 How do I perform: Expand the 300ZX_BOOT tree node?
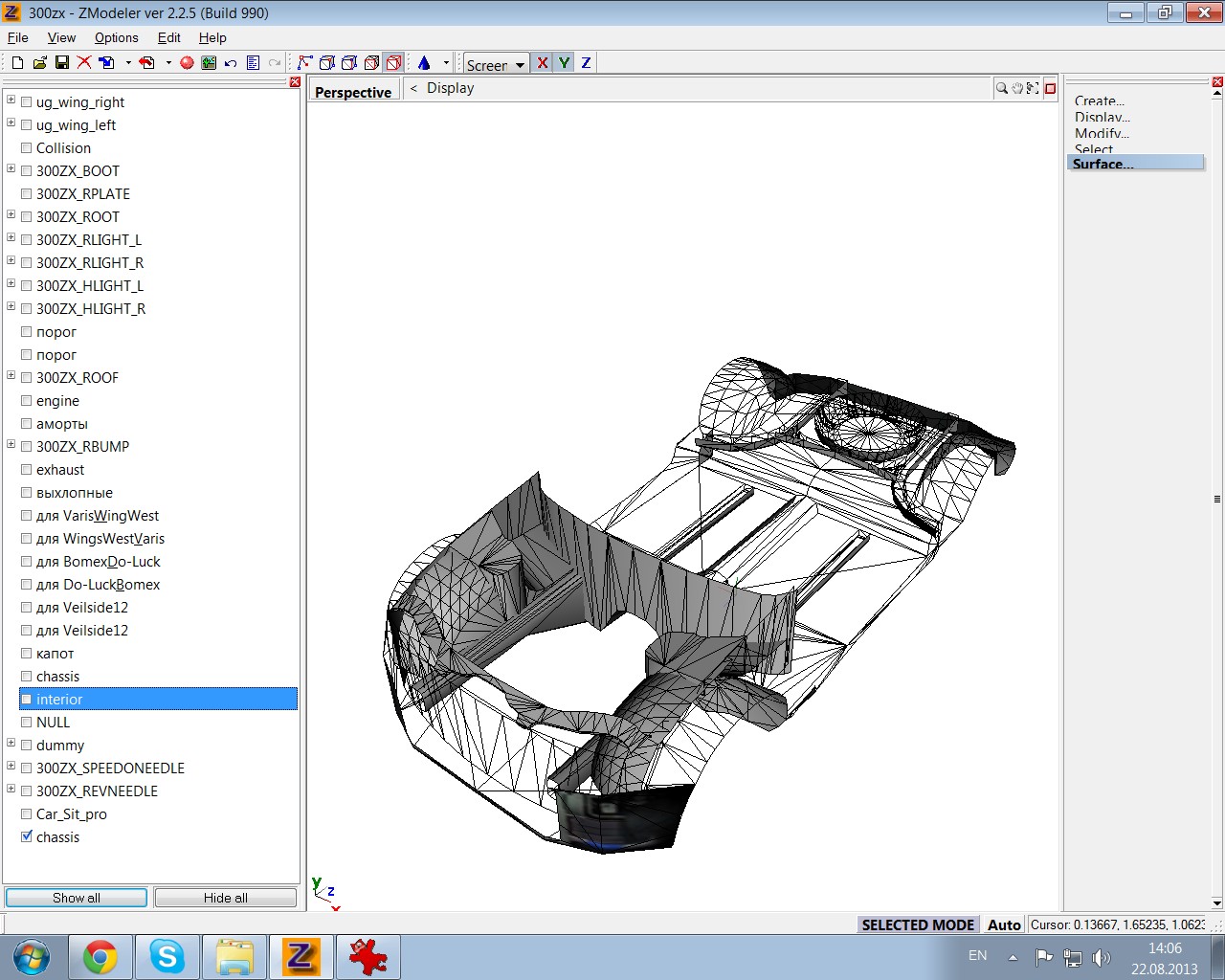coord(11,168)
